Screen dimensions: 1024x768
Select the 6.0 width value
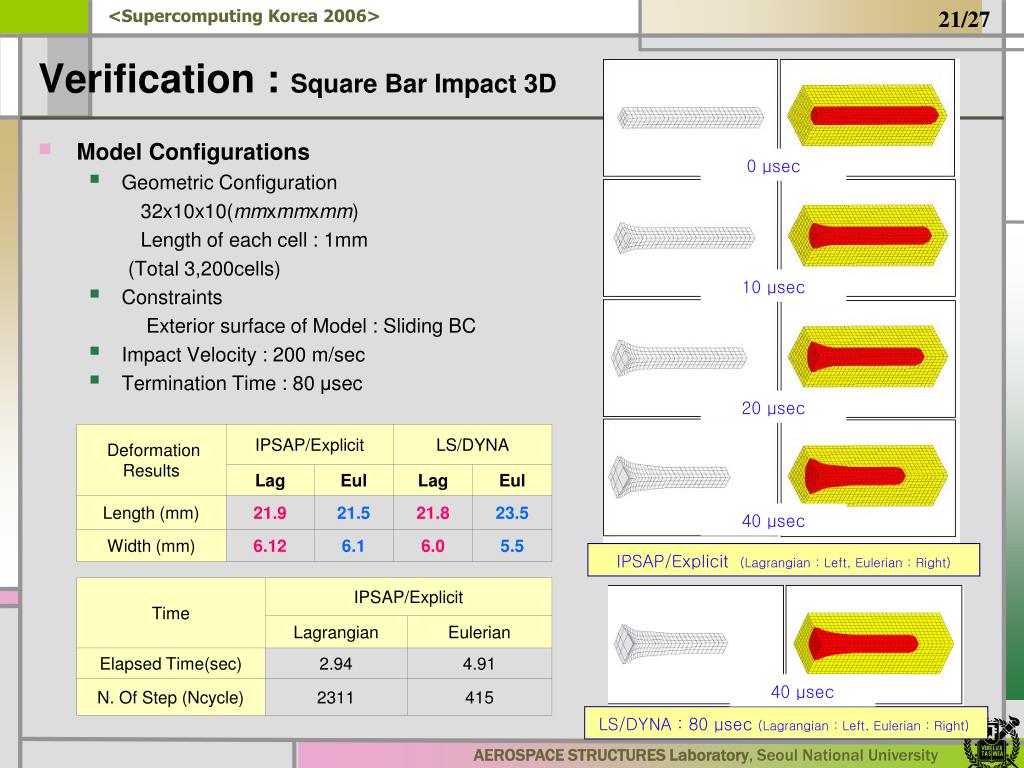(432, 545)
